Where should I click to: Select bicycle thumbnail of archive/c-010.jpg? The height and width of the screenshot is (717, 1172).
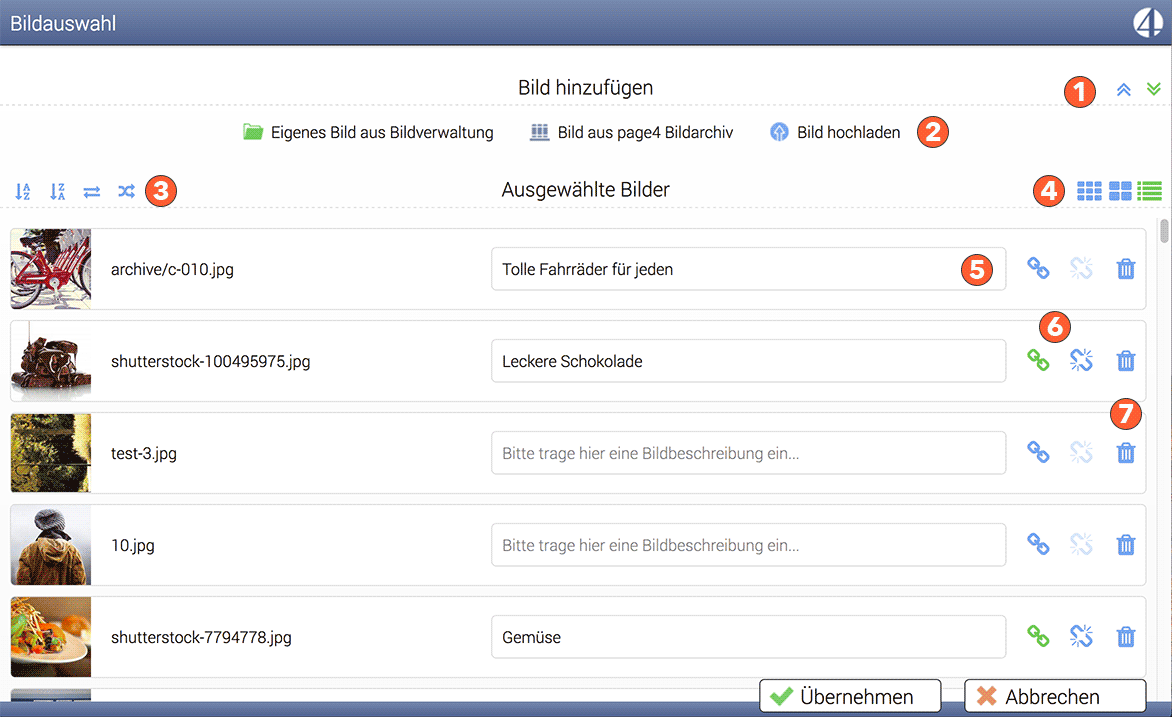pyautogui.click(x=51, y=269)
